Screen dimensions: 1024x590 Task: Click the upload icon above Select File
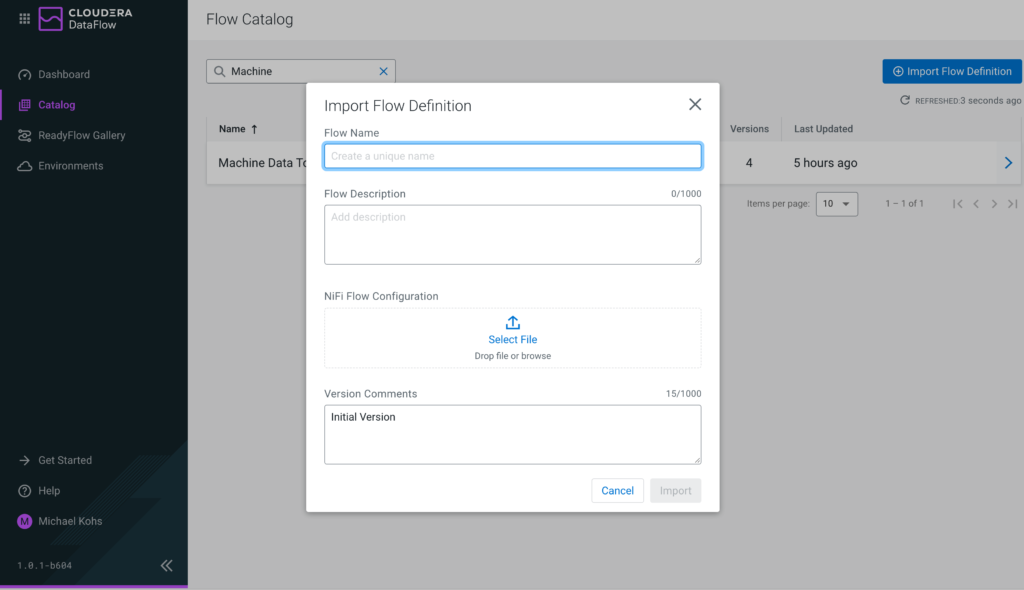pyautogui.click(x=513, y=323)
